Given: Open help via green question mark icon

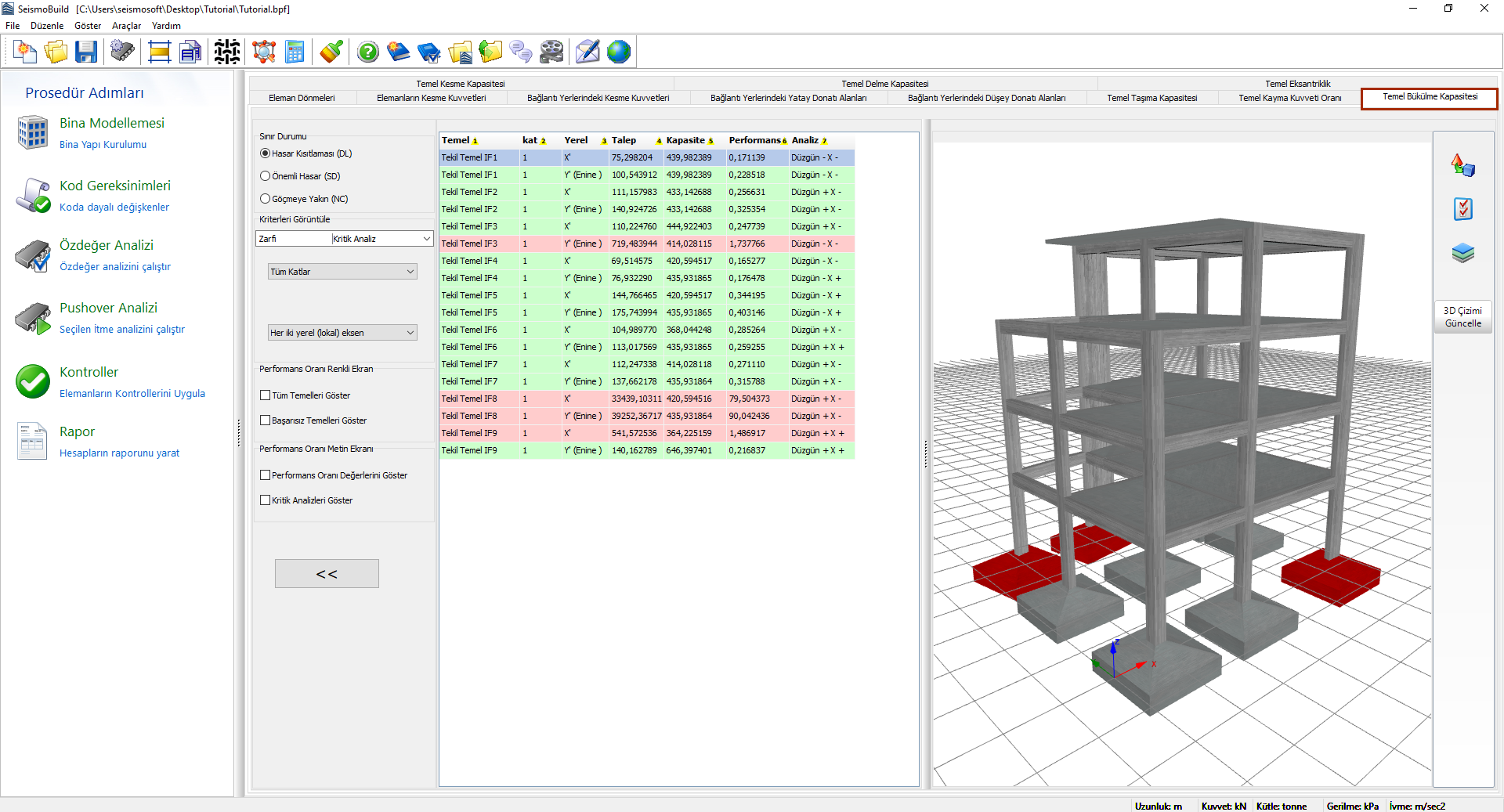Looking at the screenshot, I should 367,52.
